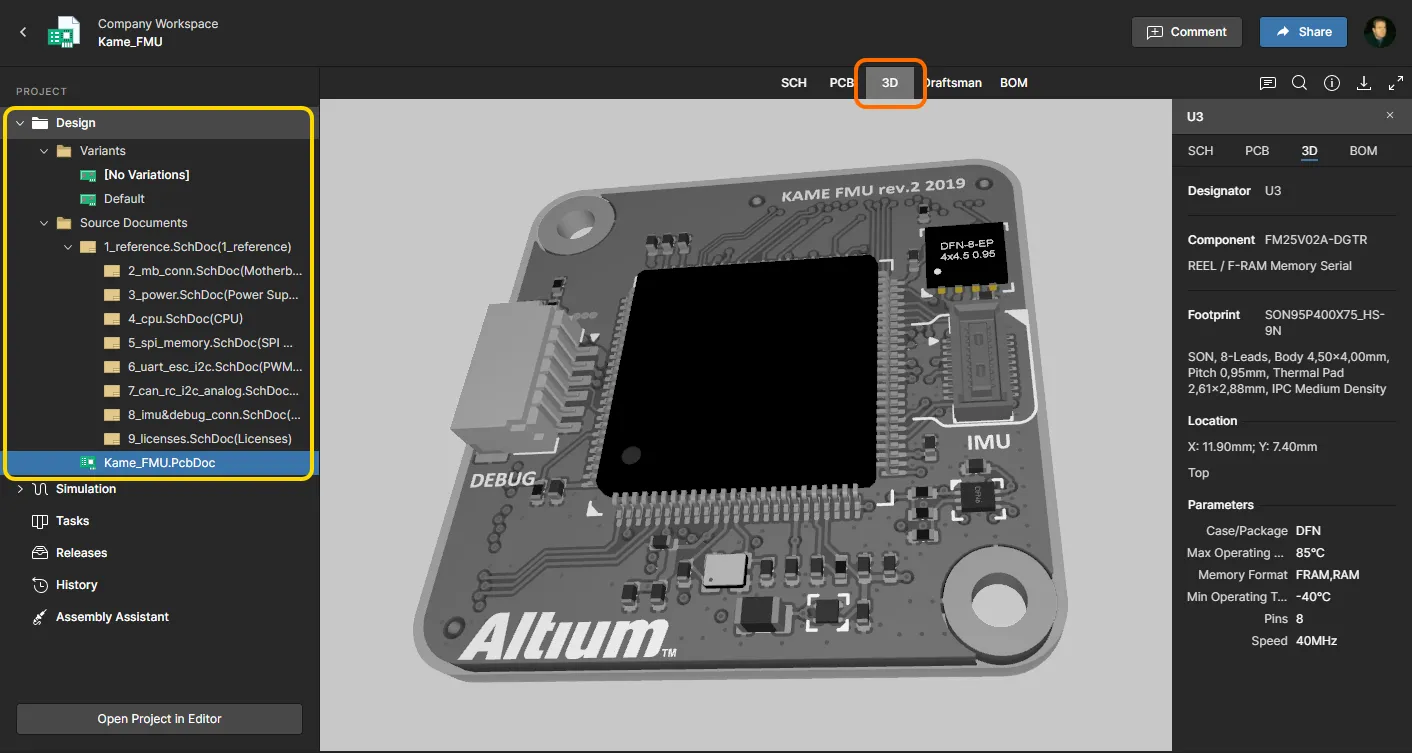1412x753 pixels.
Task: Open the Assembly Assistant
Action: 112,617
